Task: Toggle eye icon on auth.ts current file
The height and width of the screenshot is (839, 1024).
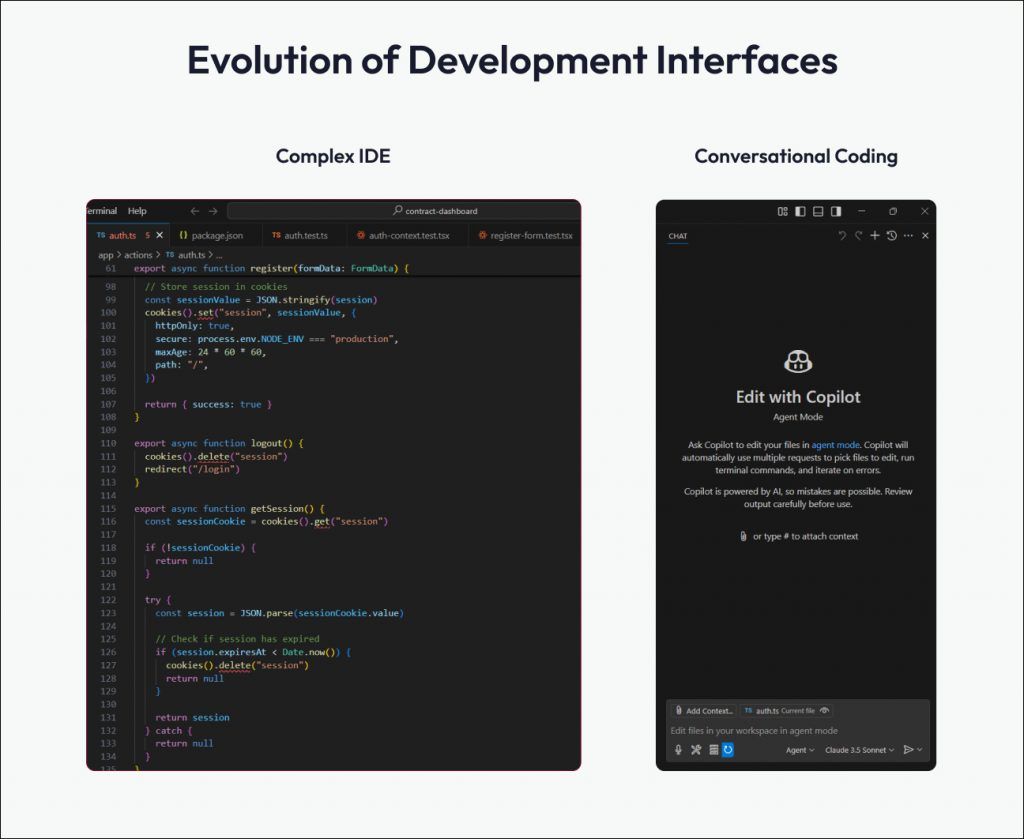Action: [x=825, y=710]
